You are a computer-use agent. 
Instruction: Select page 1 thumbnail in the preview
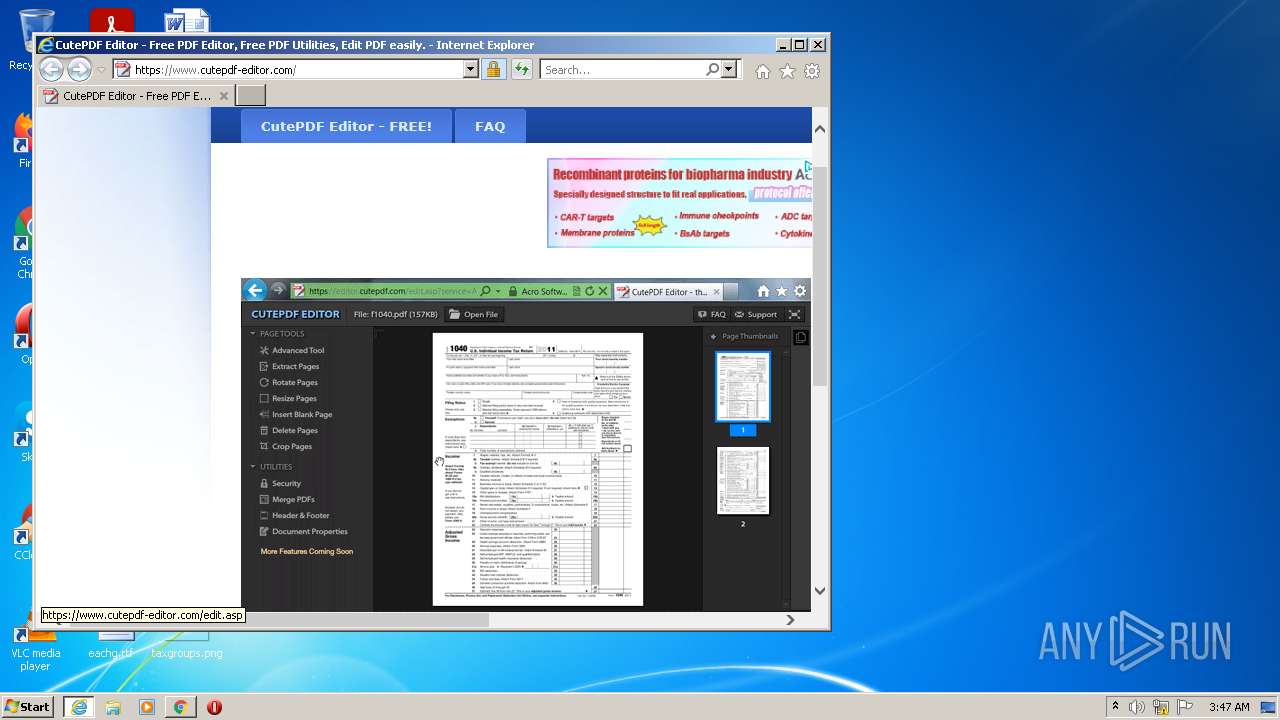(742, 386)
